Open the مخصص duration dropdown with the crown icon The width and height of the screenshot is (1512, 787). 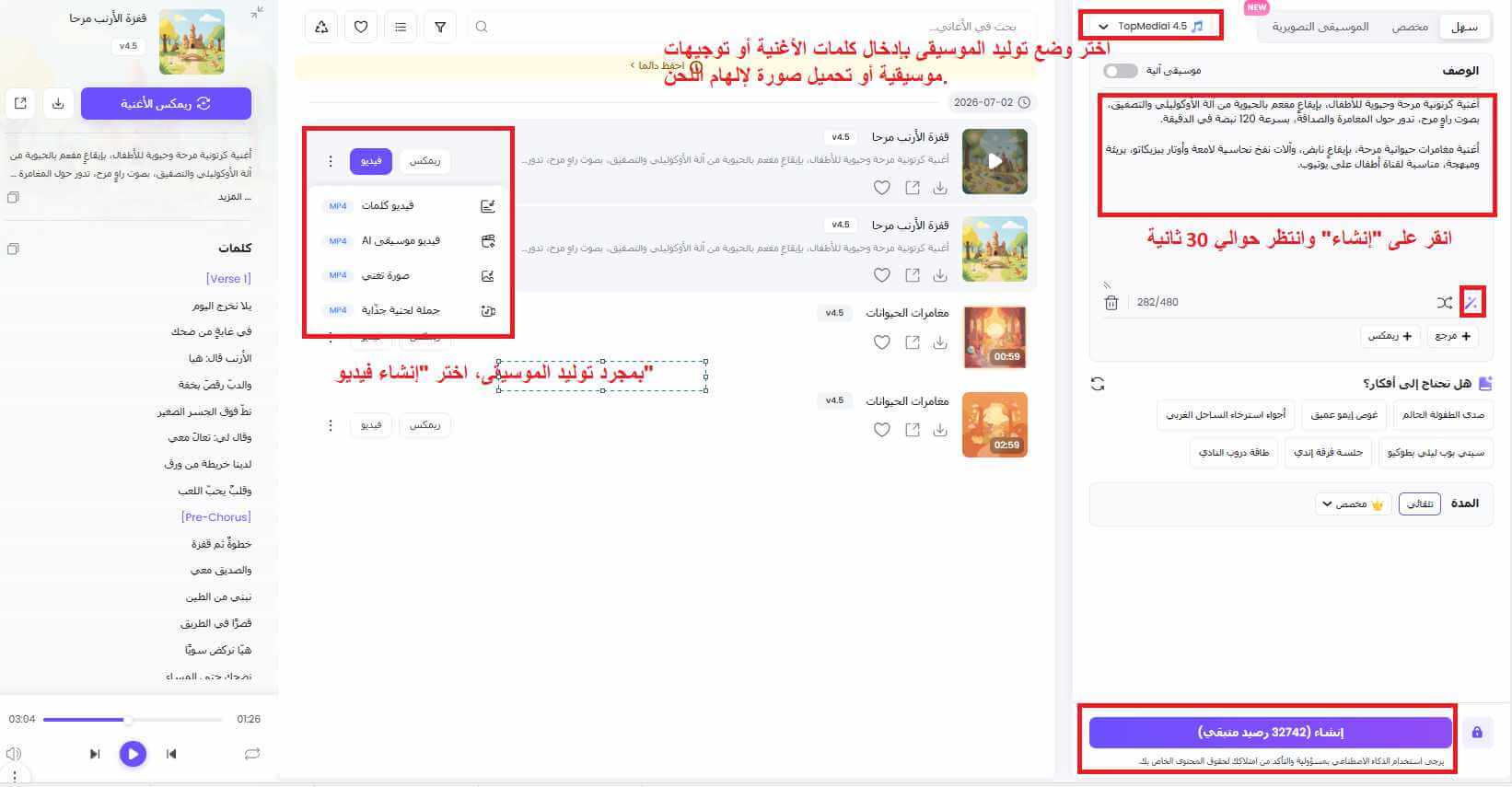(x=1353, y=503)
